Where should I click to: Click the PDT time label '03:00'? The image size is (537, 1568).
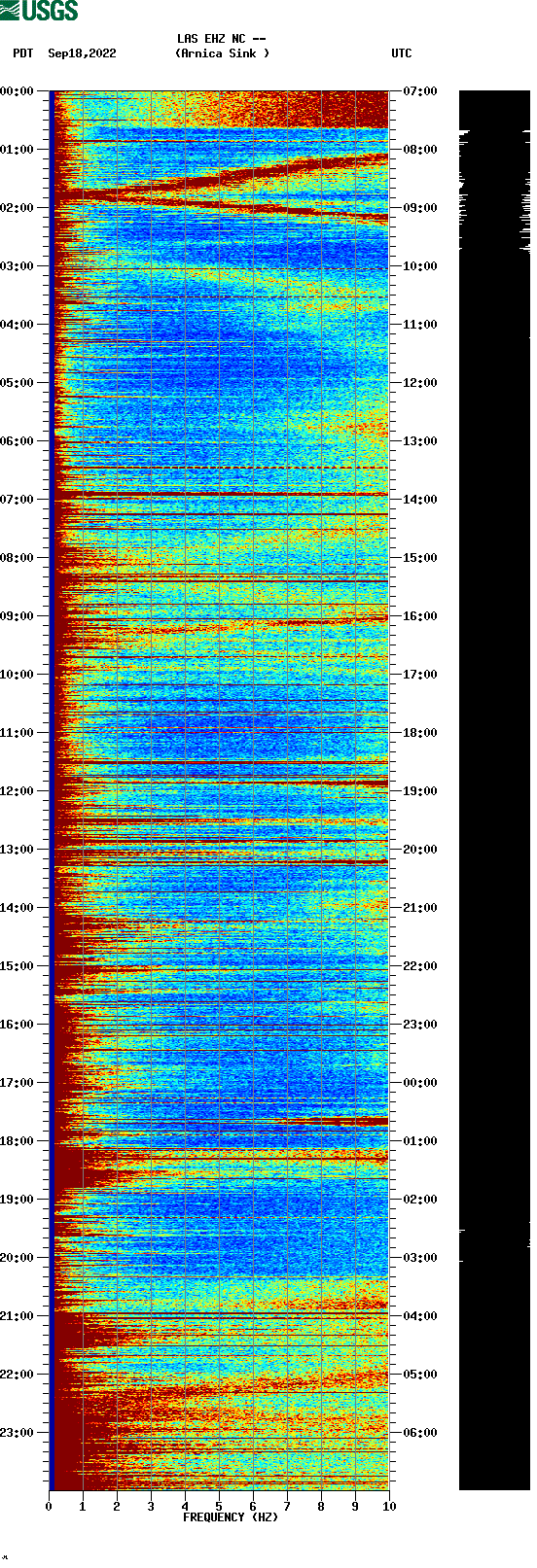click(18, 266)
